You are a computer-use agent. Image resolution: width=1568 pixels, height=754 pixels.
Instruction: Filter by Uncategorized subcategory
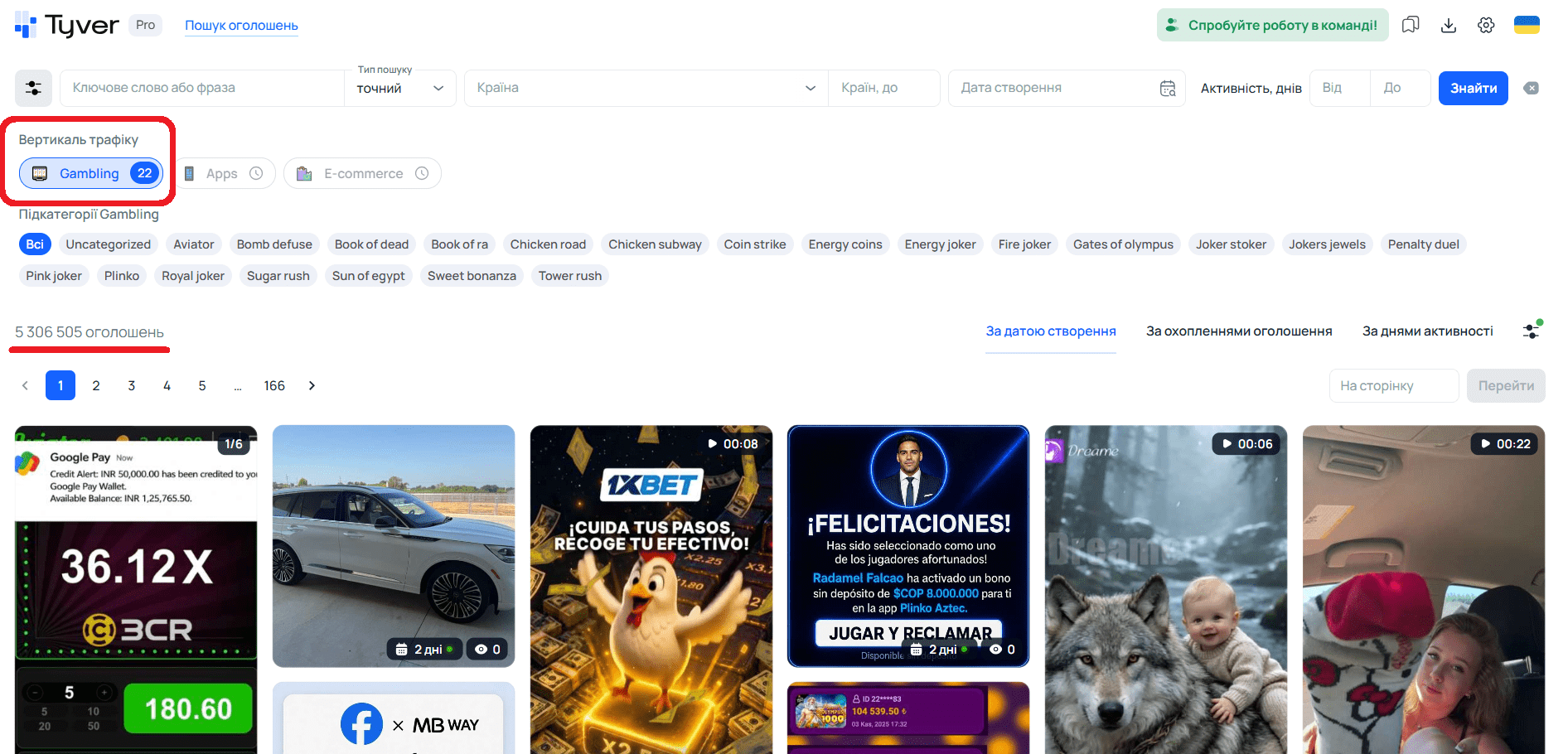click(x=109, y=244)
